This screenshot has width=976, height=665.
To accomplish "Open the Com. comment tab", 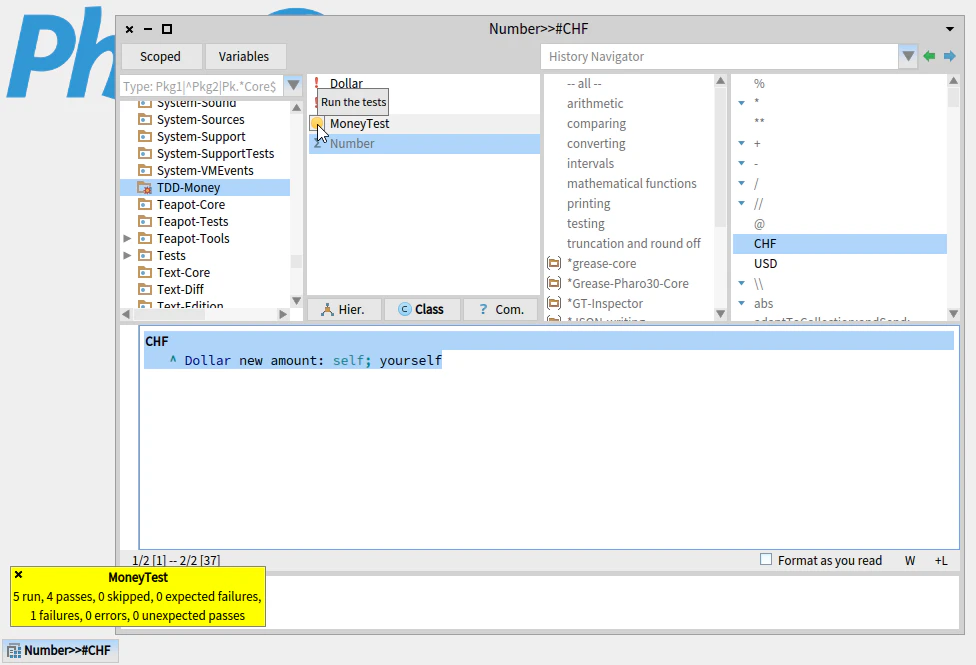I will click(500, 309).
